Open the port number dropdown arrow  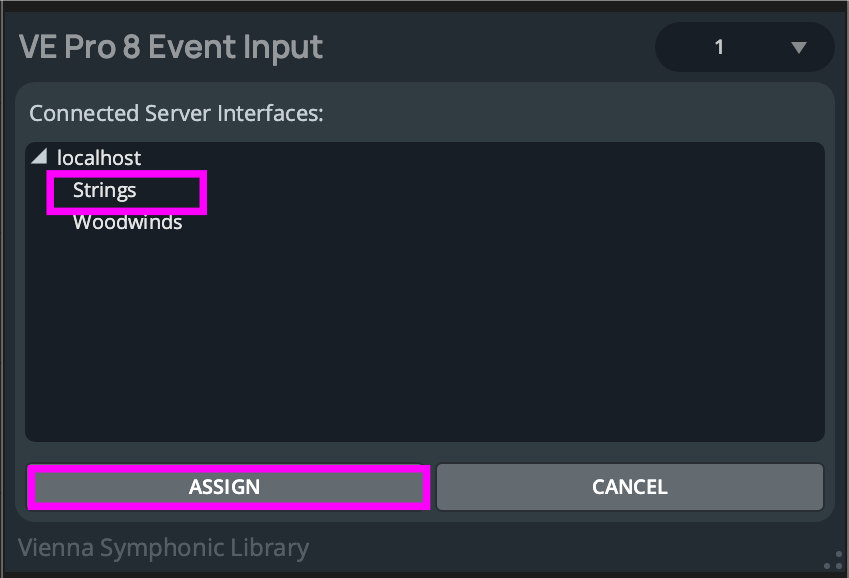(x=797, y=47)
